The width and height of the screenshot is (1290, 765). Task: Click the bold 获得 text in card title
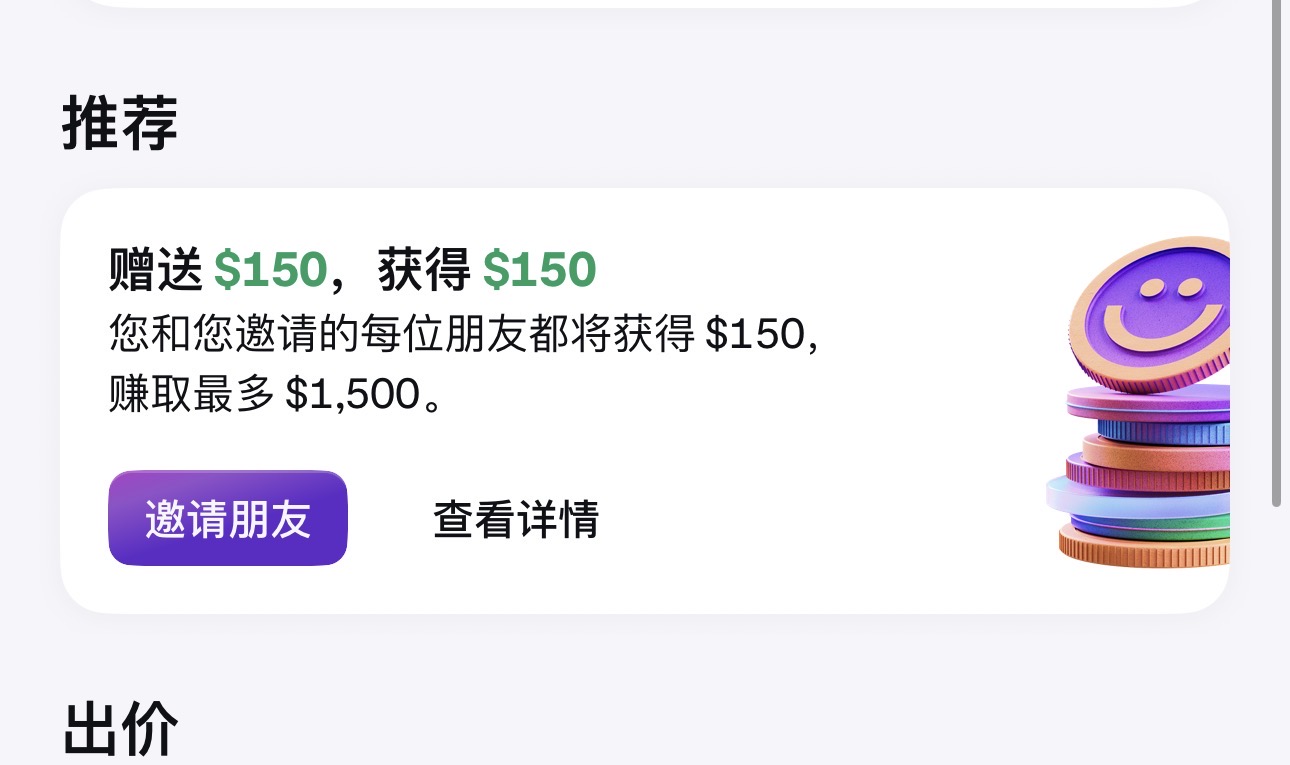[424, 270]
